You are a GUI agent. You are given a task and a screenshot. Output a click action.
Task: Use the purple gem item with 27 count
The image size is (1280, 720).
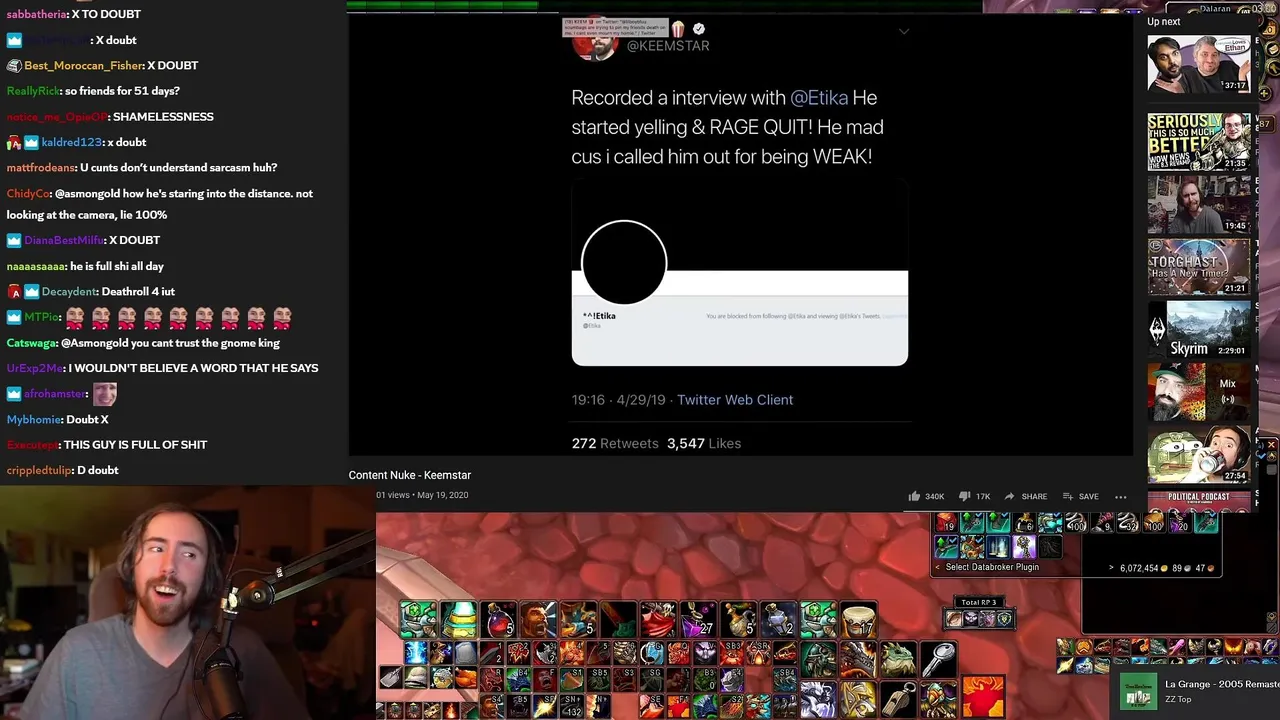[698, 620]
